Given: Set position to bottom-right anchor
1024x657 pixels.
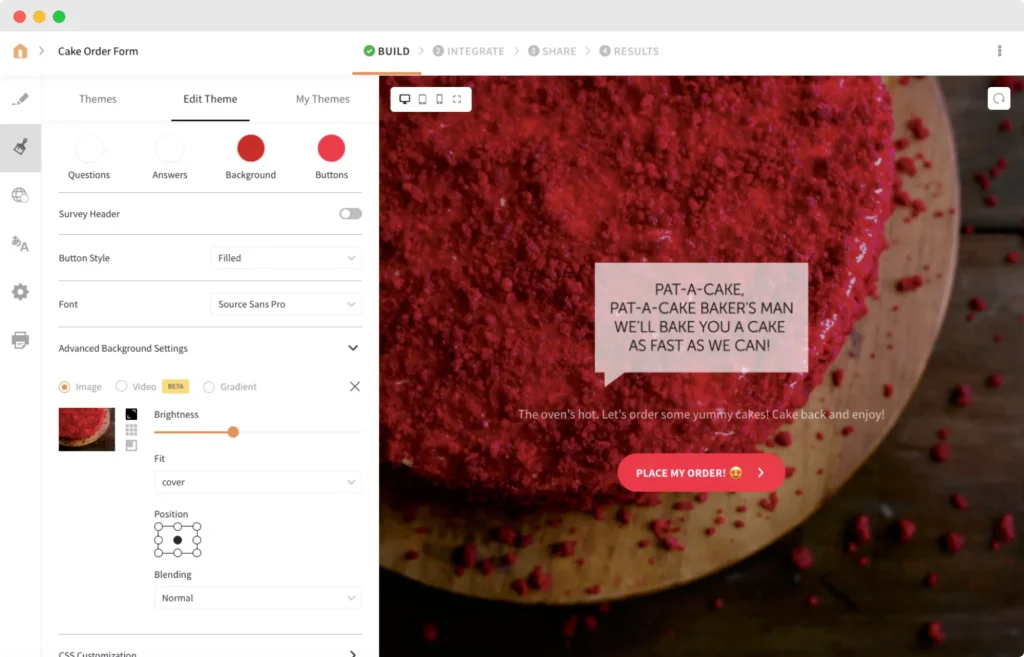Looking at the screenshot, I should tap(197, 553).
